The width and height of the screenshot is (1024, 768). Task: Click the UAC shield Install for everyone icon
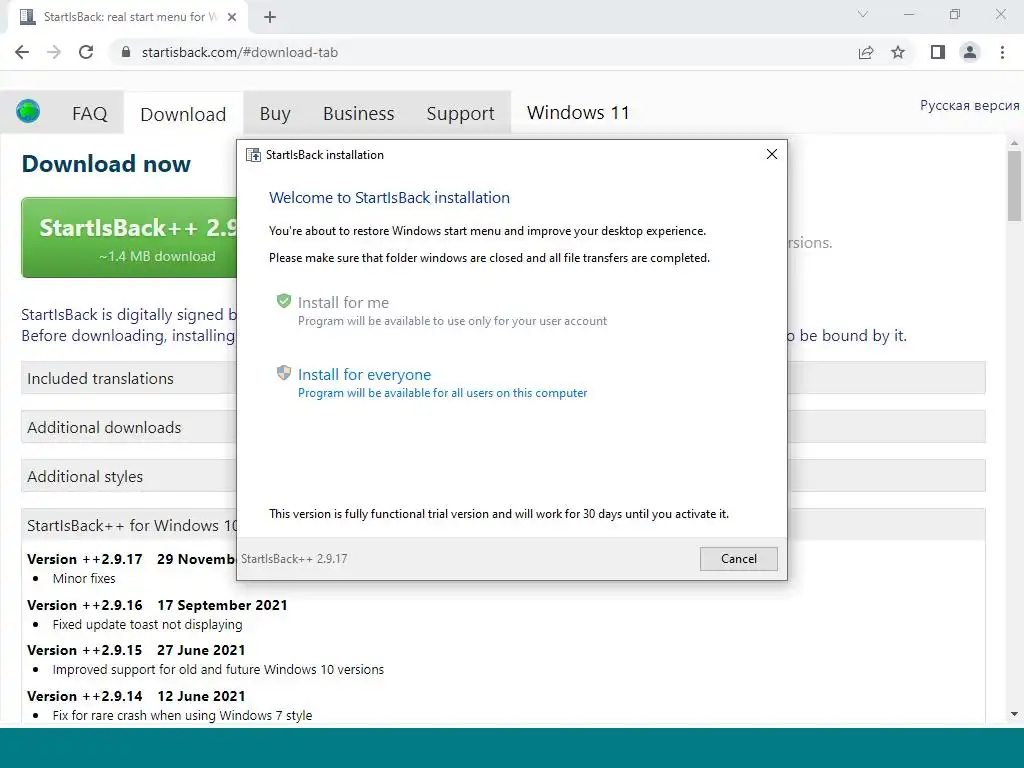[283, 373]
